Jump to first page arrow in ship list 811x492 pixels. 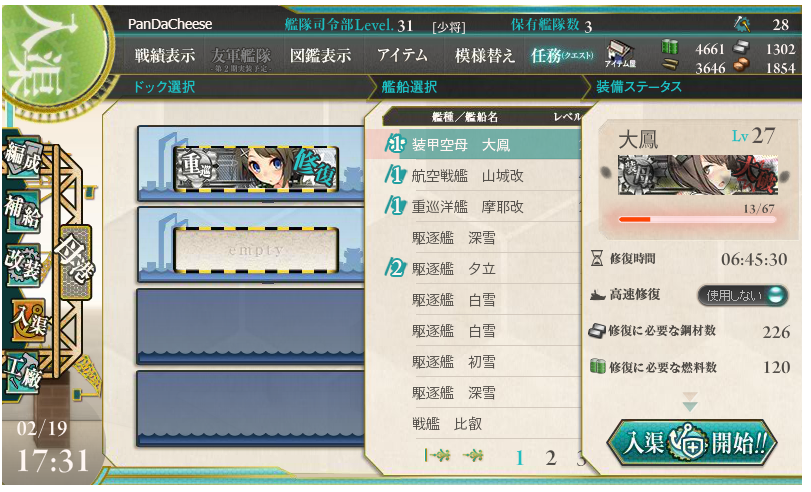tap(437, 455)
